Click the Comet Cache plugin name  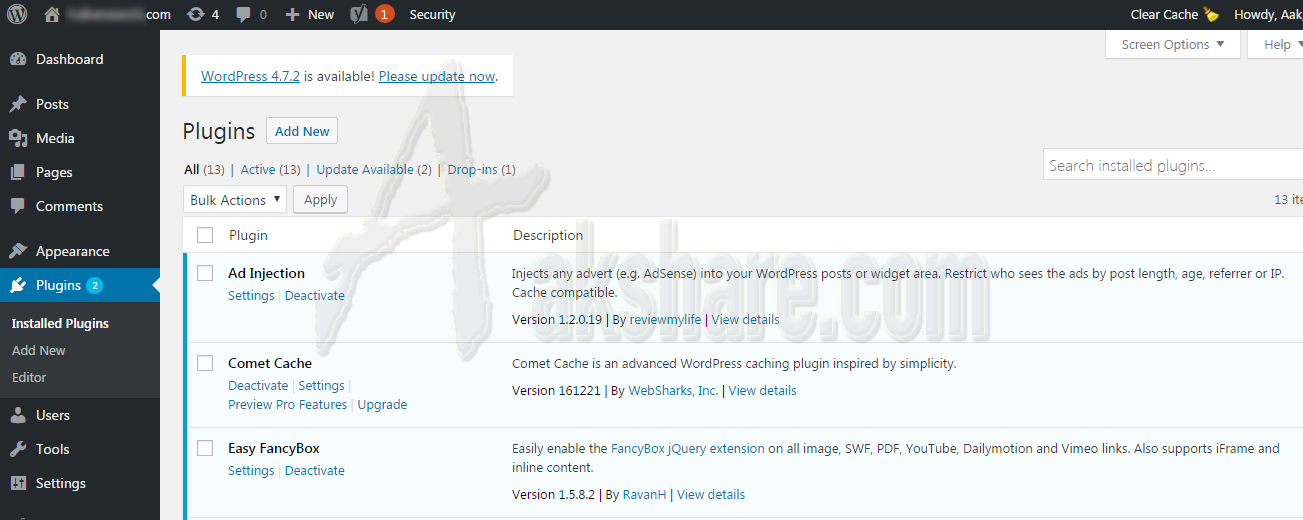tap(270, 363)
